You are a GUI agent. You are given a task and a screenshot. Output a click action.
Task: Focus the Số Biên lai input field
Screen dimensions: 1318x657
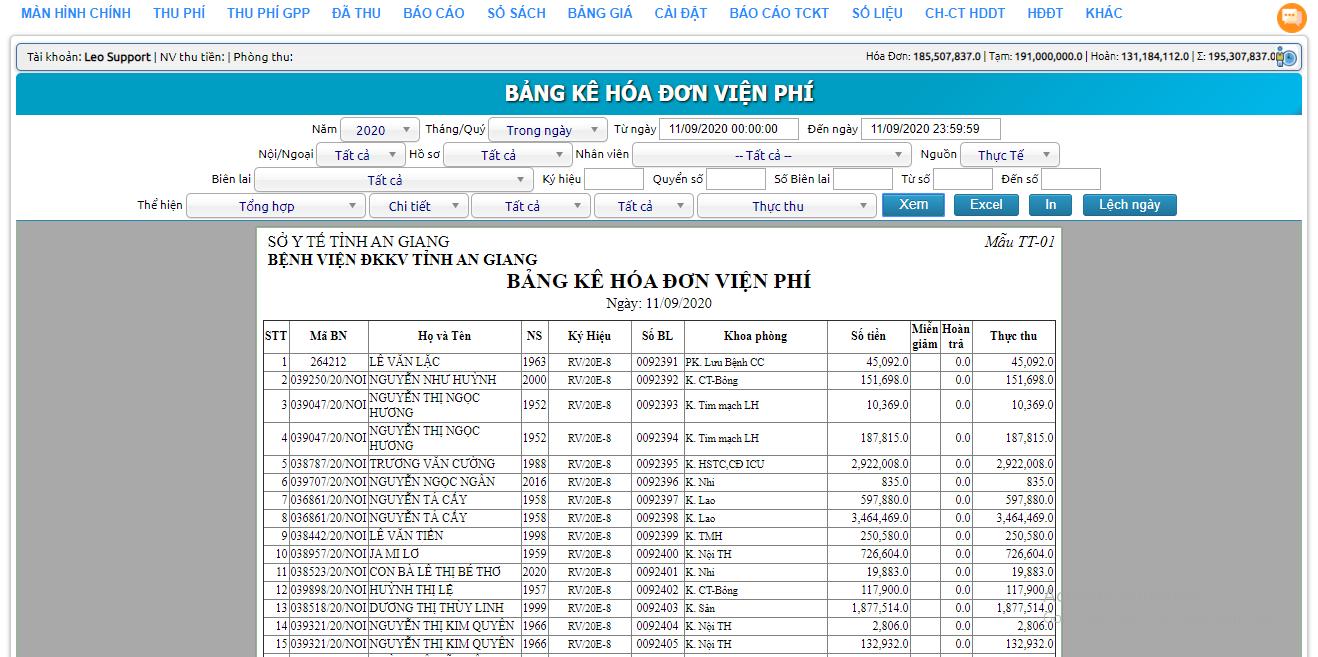(862, 179)
